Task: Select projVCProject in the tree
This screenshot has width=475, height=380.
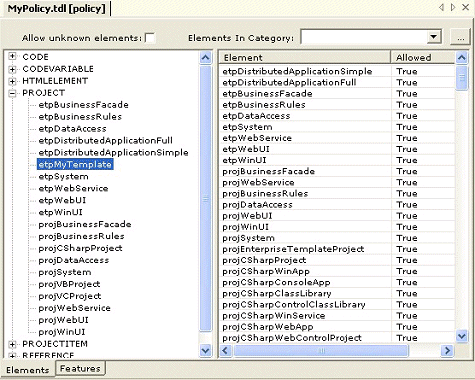Action: click(70, 296)
